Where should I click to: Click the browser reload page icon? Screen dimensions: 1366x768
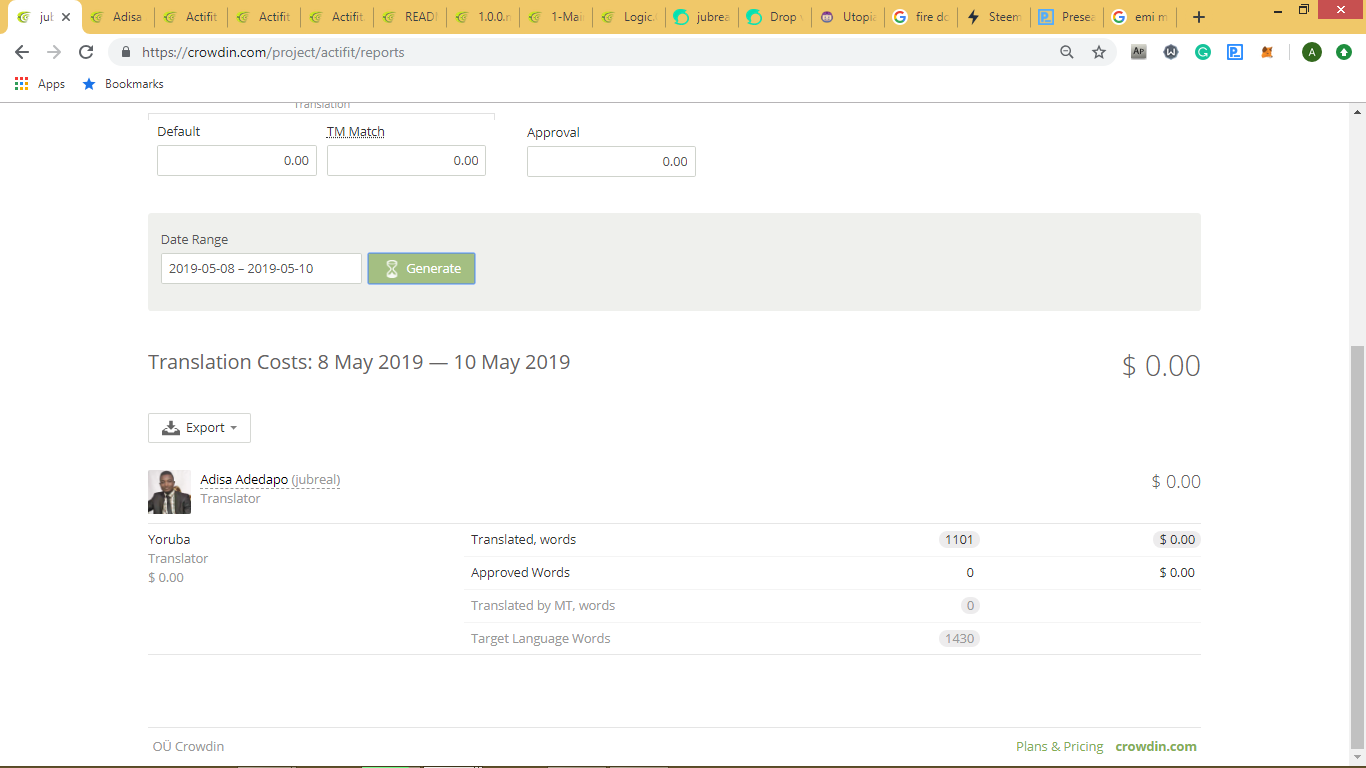[x=86, y=52]
